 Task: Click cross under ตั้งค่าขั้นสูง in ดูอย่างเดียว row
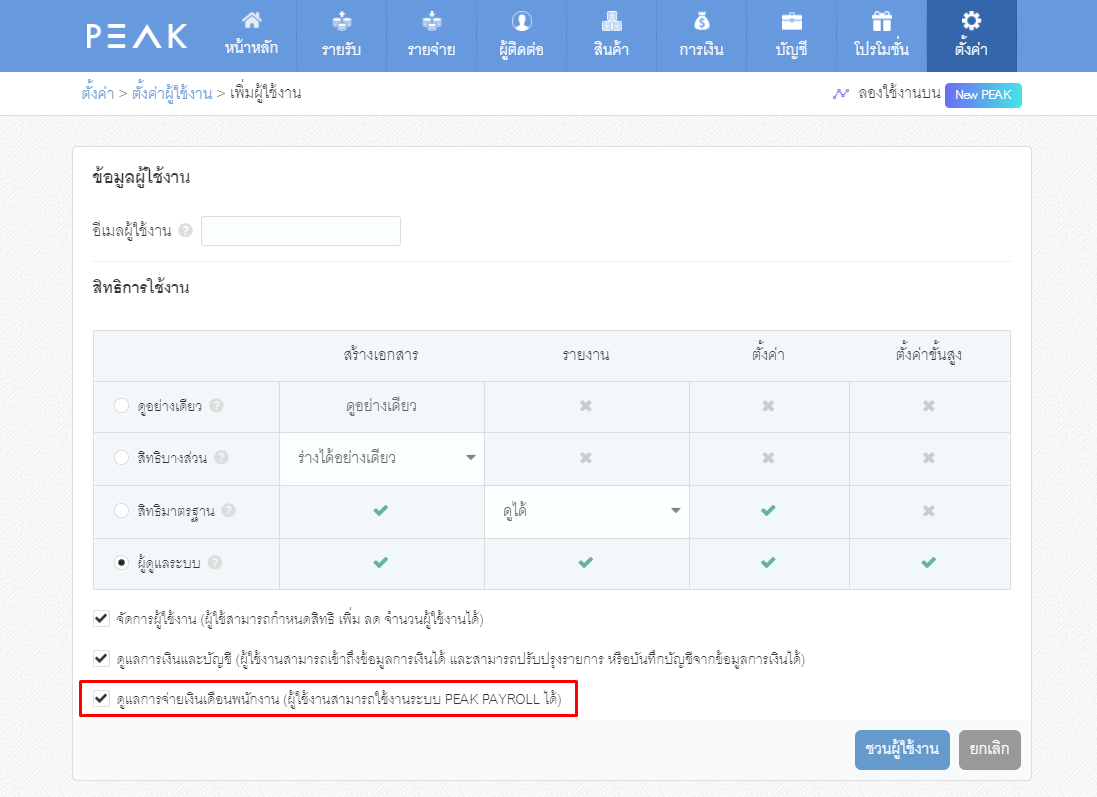pyautogui.click(x=928, y=406)
